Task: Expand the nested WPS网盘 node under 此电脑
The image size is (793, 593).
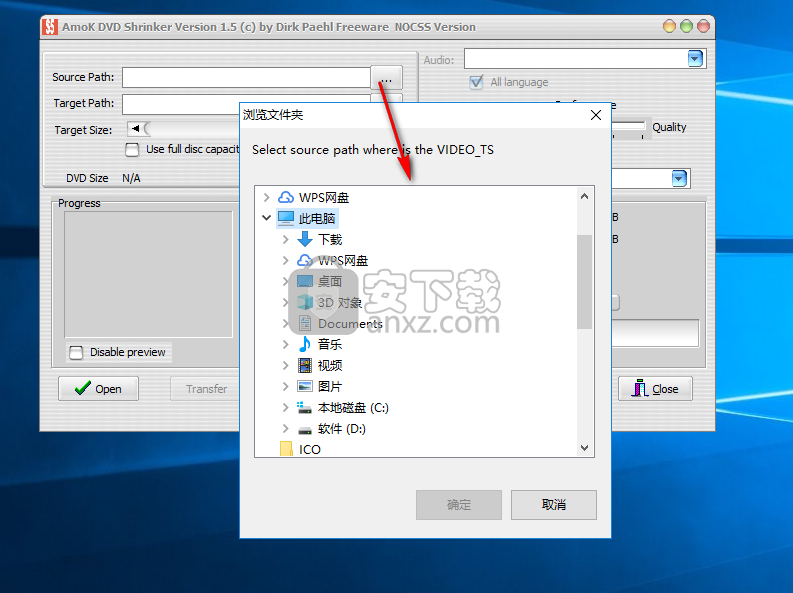Action: pyautogui.click(x=286, y=260)
